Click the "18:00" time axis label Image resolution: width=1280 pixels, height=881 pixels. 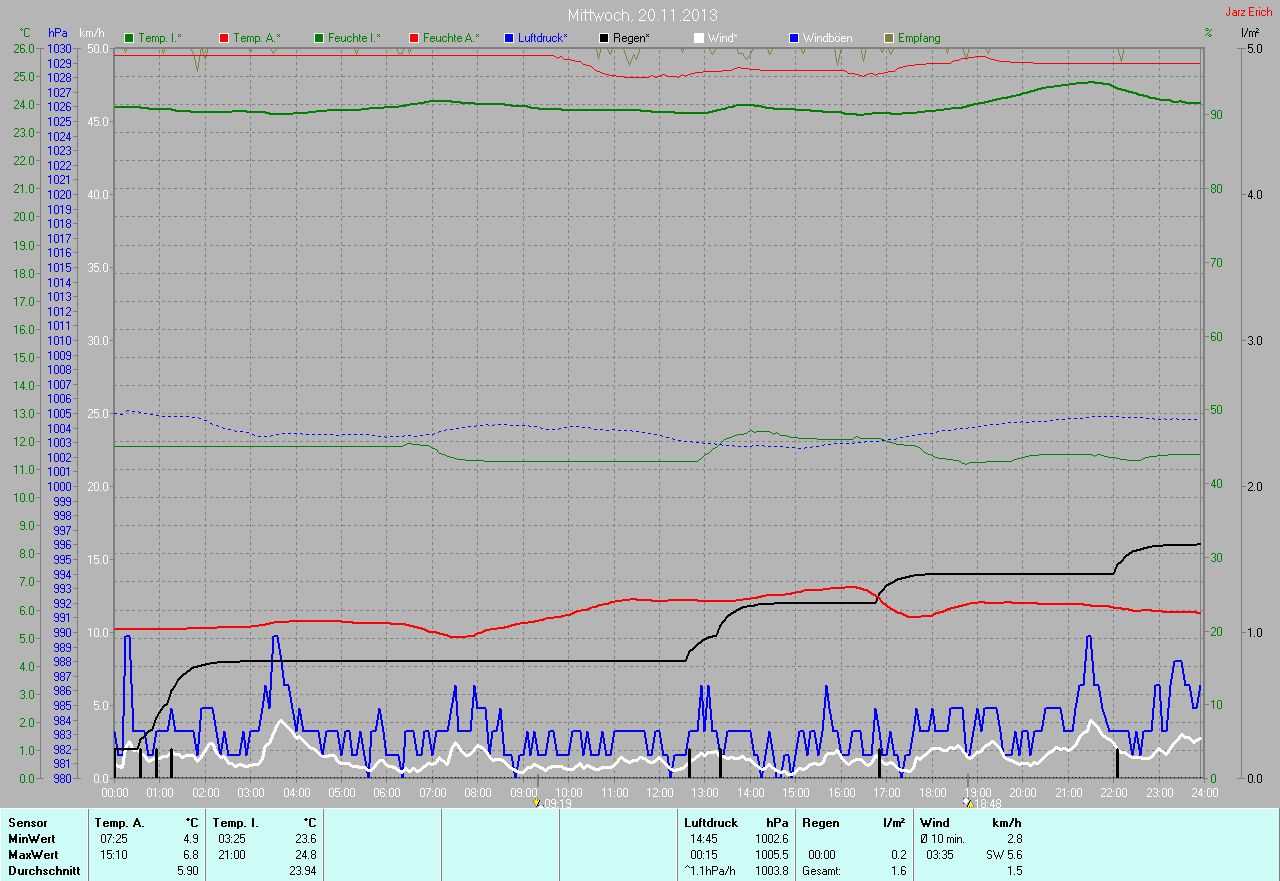tap(932, 793)
